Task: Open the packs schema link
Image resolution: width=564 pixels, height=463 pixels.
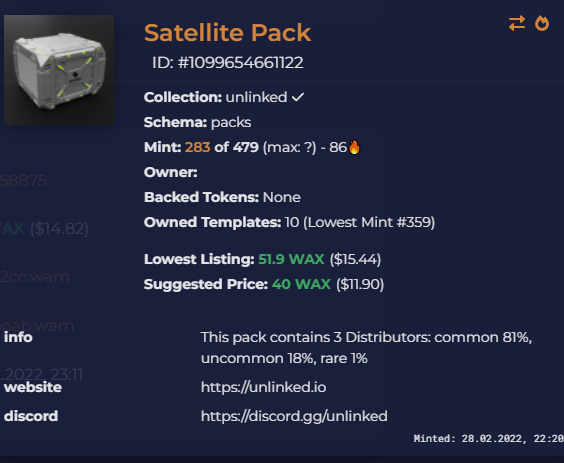Action: point(231,122)
